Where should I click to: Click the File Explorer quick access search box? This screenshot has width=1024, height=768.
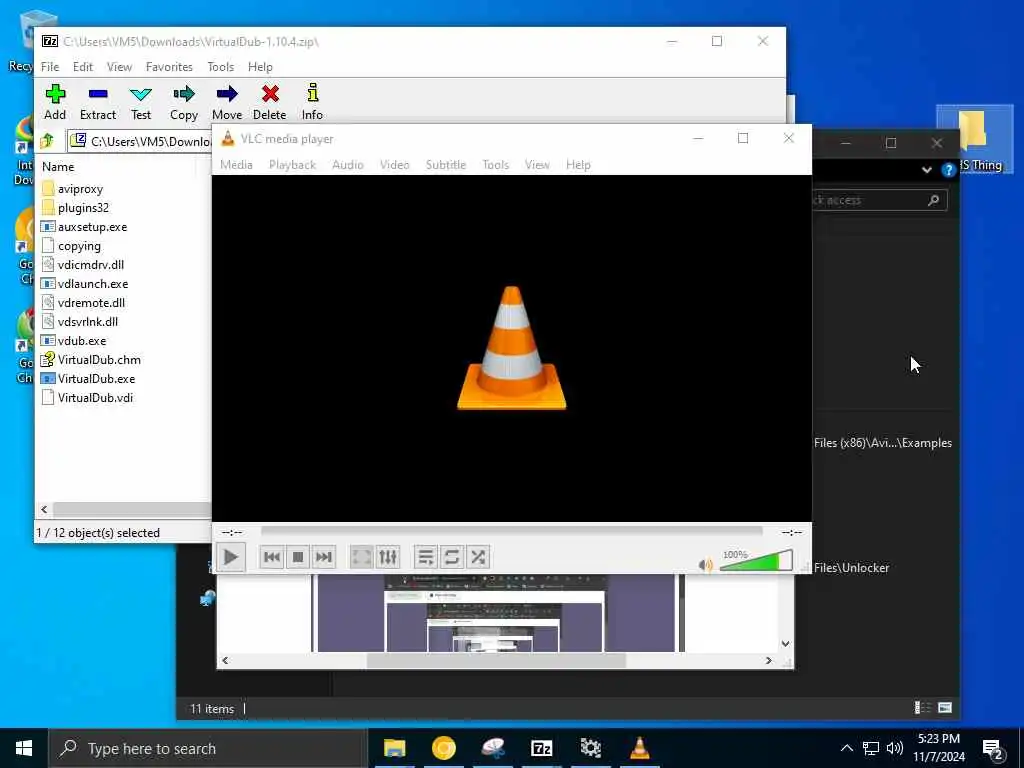coord(879,200)
